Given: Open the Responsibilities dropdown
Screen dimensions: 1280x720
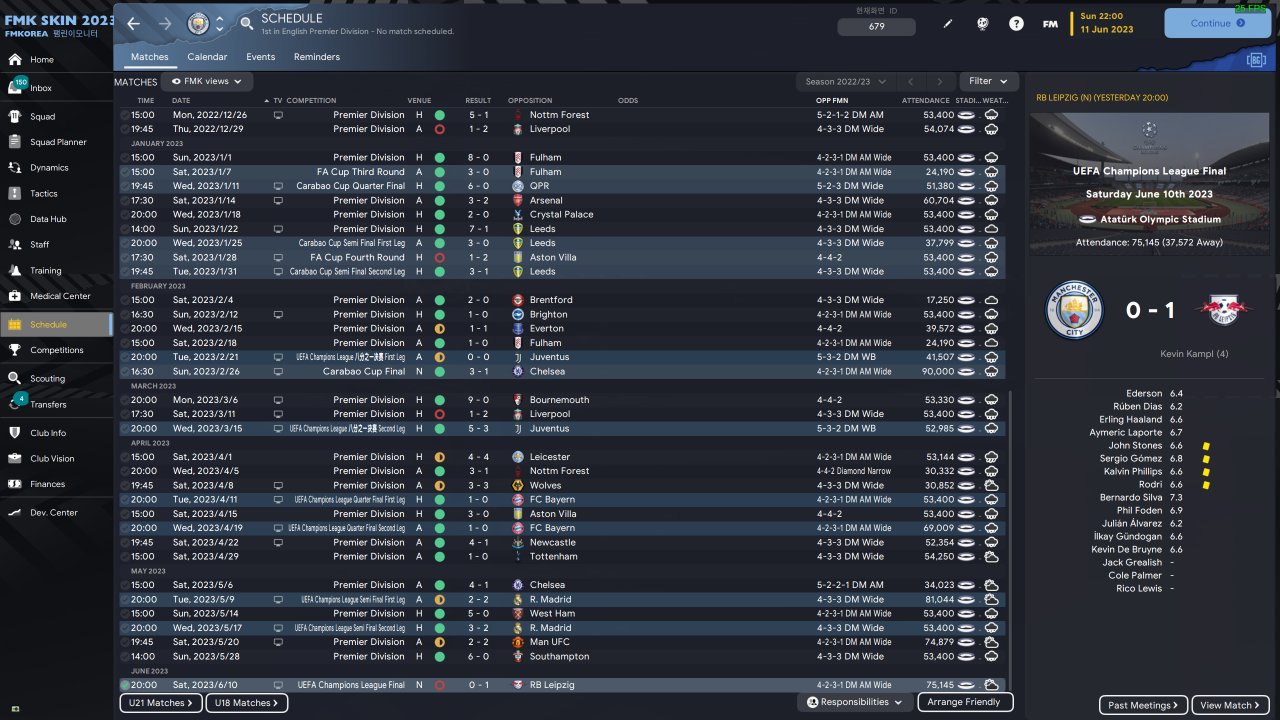Looking at the screenshot, I should tap(854, 703).
